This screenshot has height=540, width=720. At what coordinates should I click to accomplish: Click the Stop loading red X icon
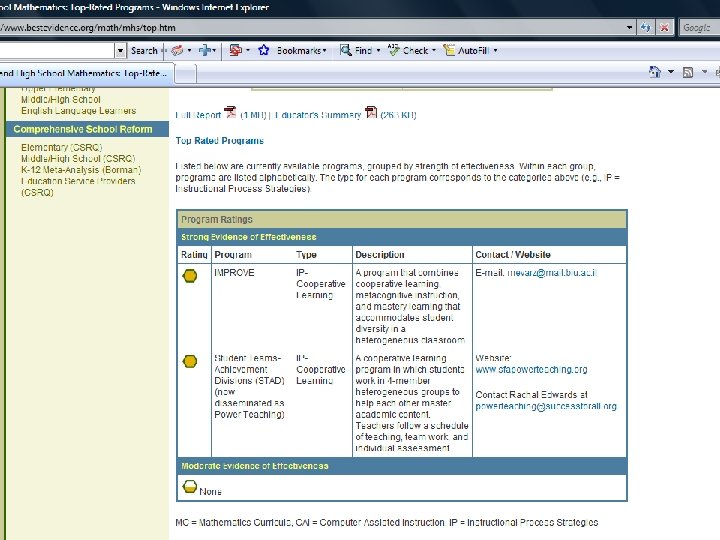664,28
